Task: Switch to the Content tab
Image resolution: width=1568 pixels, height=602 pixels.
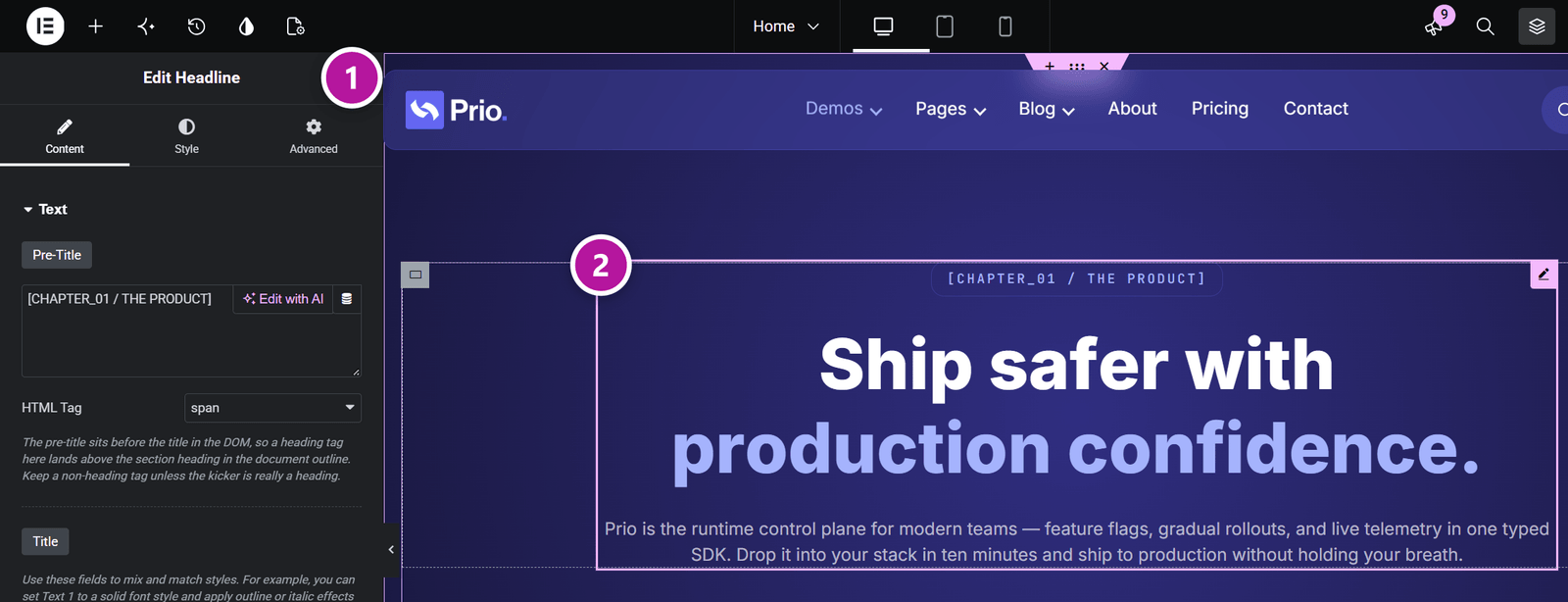Action: (65, 136)
